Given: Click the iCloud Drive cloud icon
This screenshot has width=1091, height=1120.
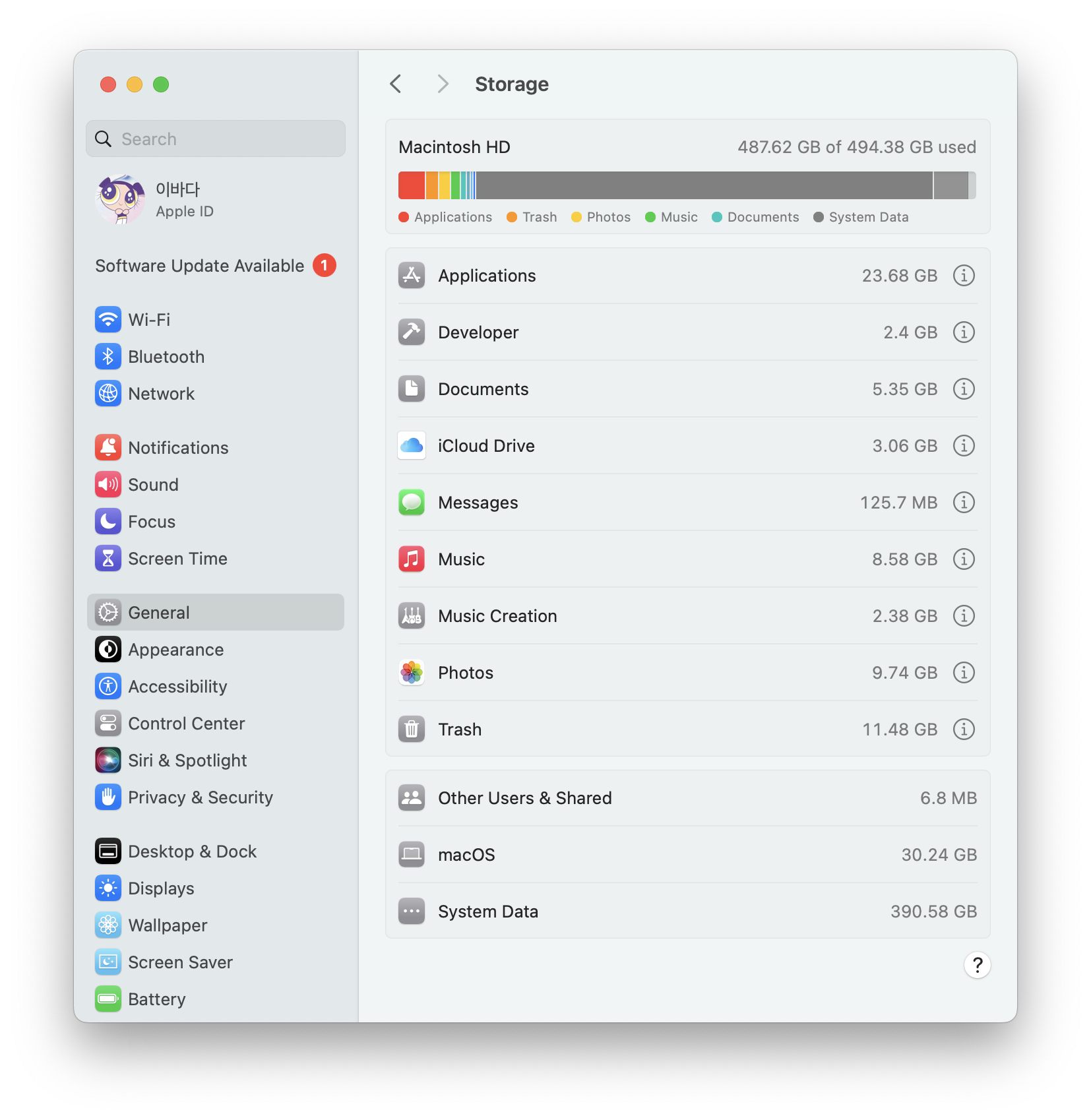Looking at the screenshot, I should pyautogui.click(x=412, y=446).
